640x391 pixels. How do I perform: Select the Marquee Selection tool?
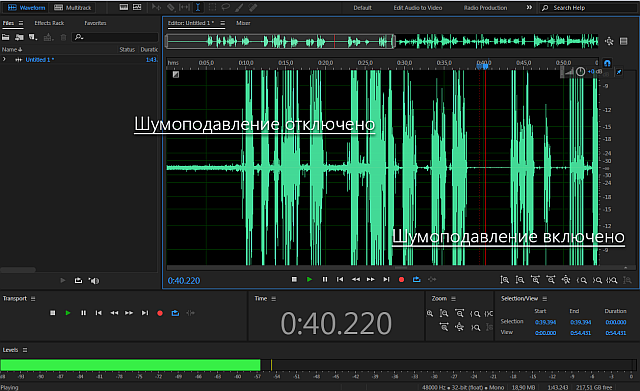tap(212, 7)
